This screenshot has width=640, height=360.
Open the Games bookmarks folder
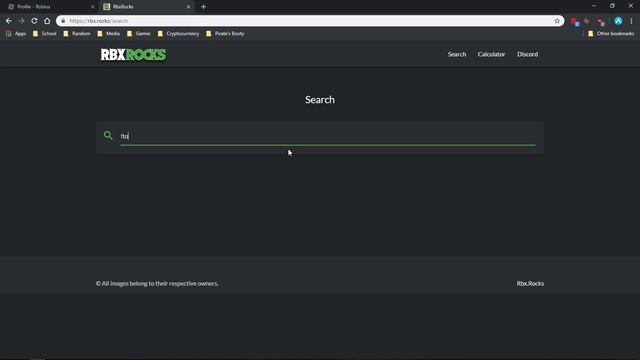(x=139, y=33)
